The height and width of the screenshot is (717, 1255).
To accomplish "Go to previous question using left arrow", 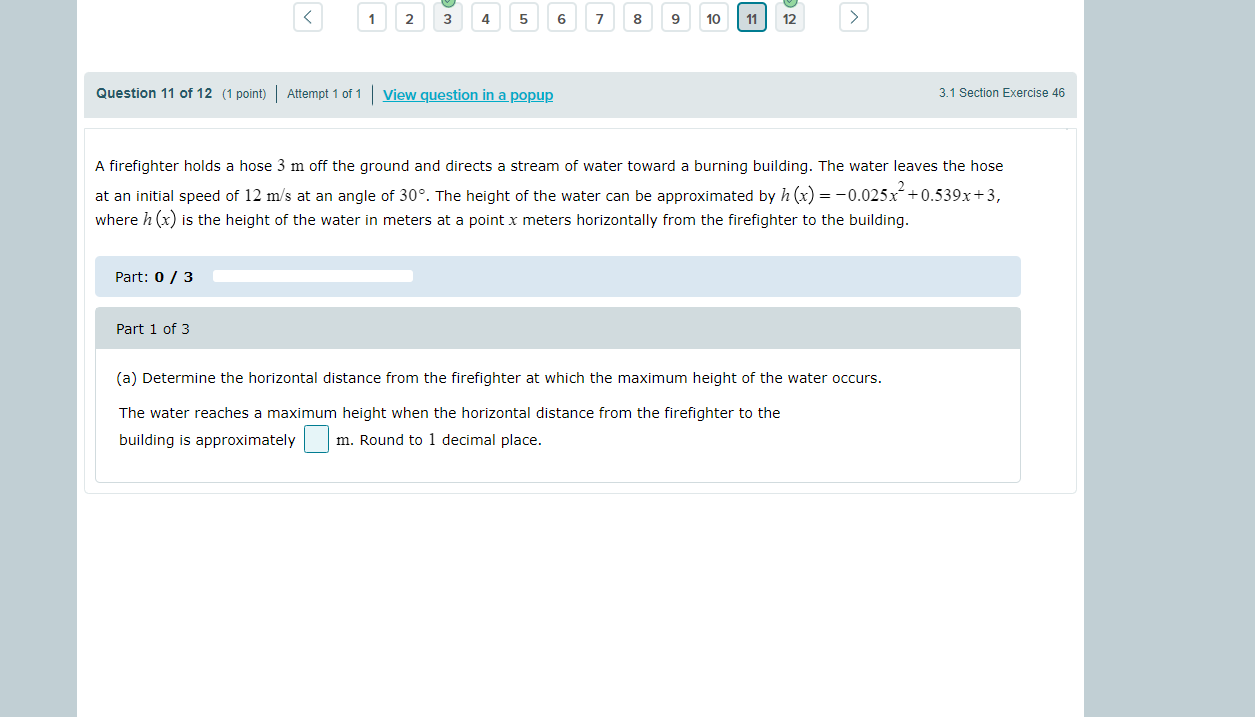I will click(308, 17).
